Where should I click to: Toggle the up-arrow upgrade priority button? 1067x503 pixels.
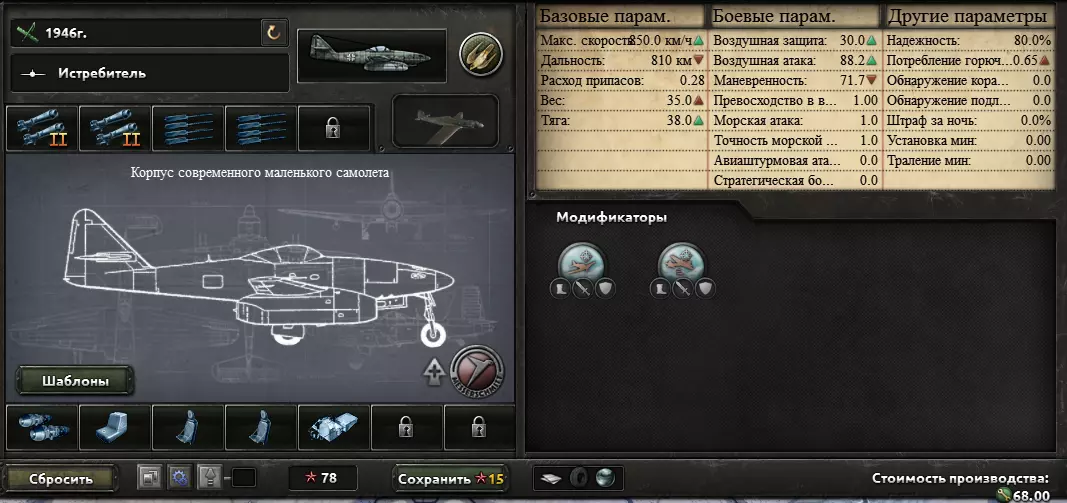[209, 478]
